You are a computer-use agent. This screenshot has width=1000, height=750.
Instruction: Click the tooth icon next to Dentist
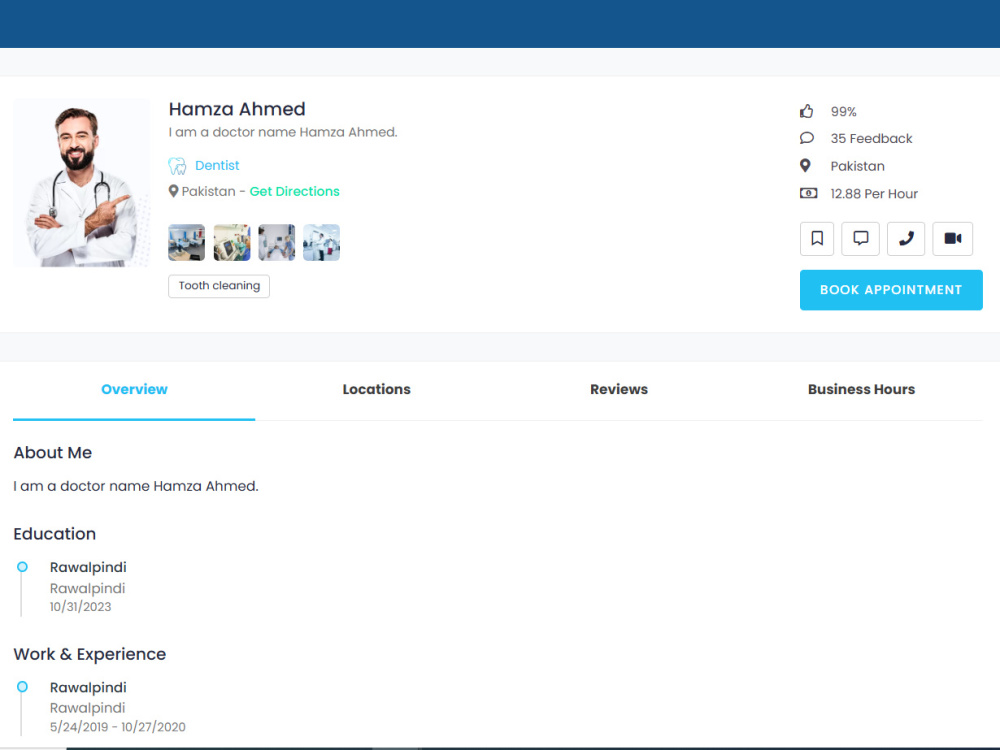[x=177, y=166]
